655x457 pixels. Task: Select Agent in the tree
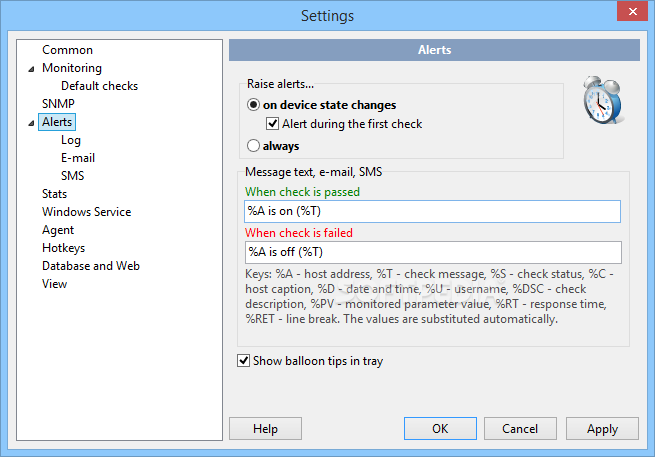tap(58, 230)
